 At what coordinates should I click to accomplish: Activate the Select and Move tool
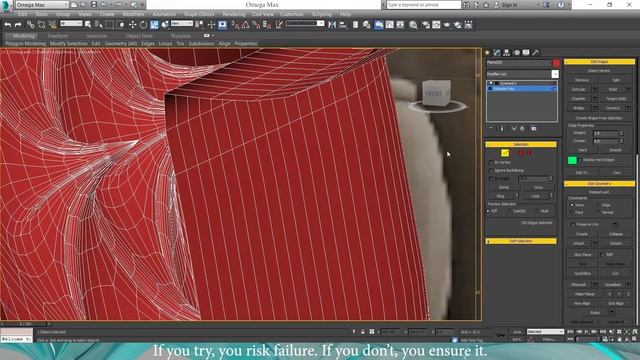(132, 25)
